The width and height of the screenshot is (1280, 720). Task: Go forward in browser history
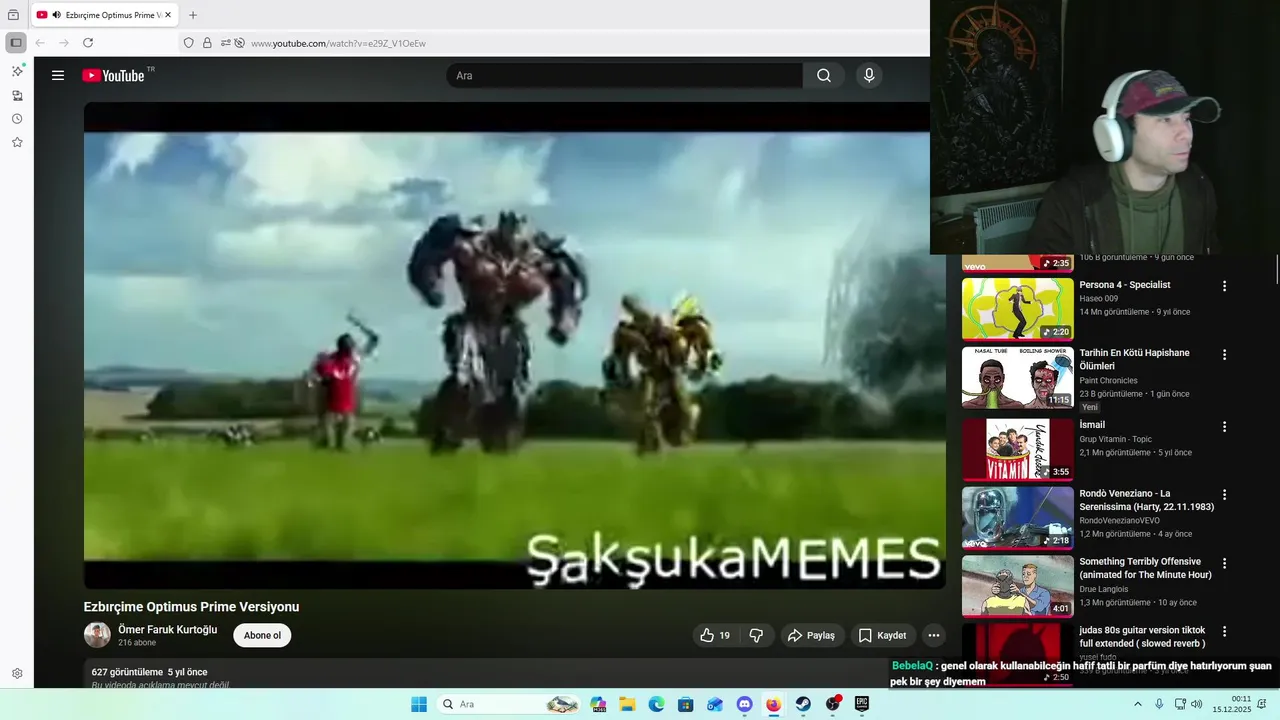pyautogui.click(x=64, y=43)
